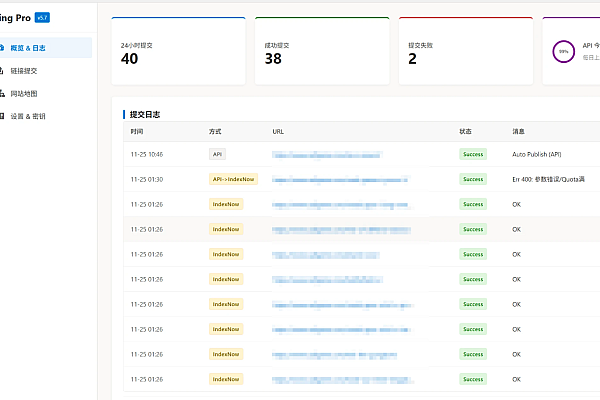Click Success status in the Auto Publish row

(472, 154)
